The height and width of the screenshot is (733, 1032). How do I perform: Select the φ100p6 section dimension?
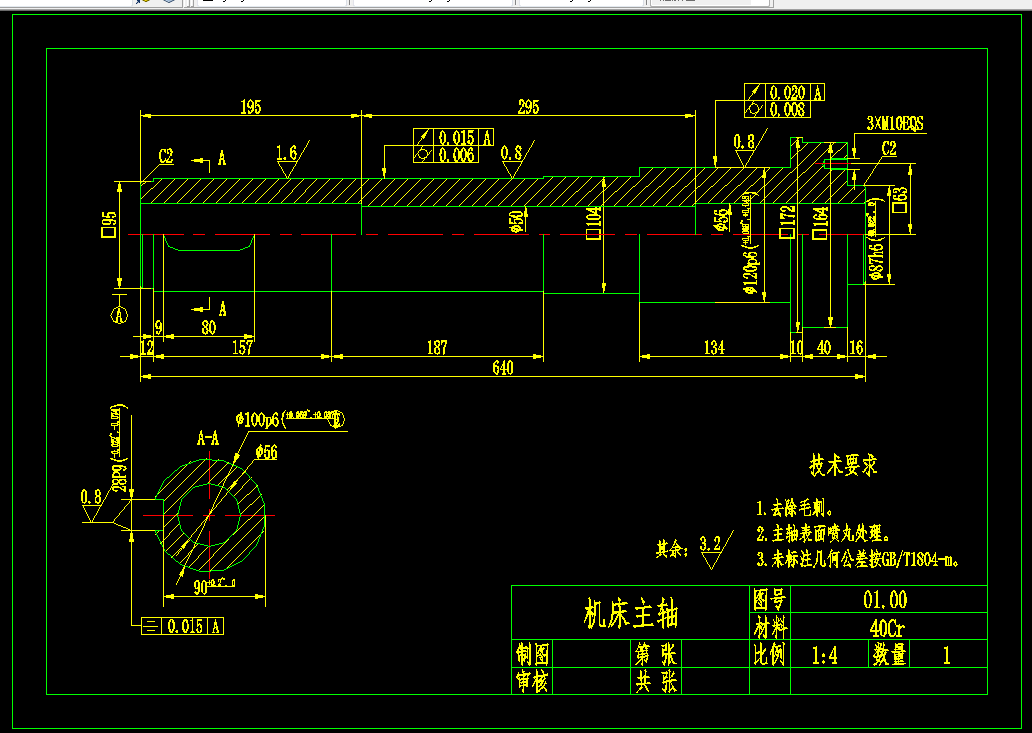(x=290, y=420)
